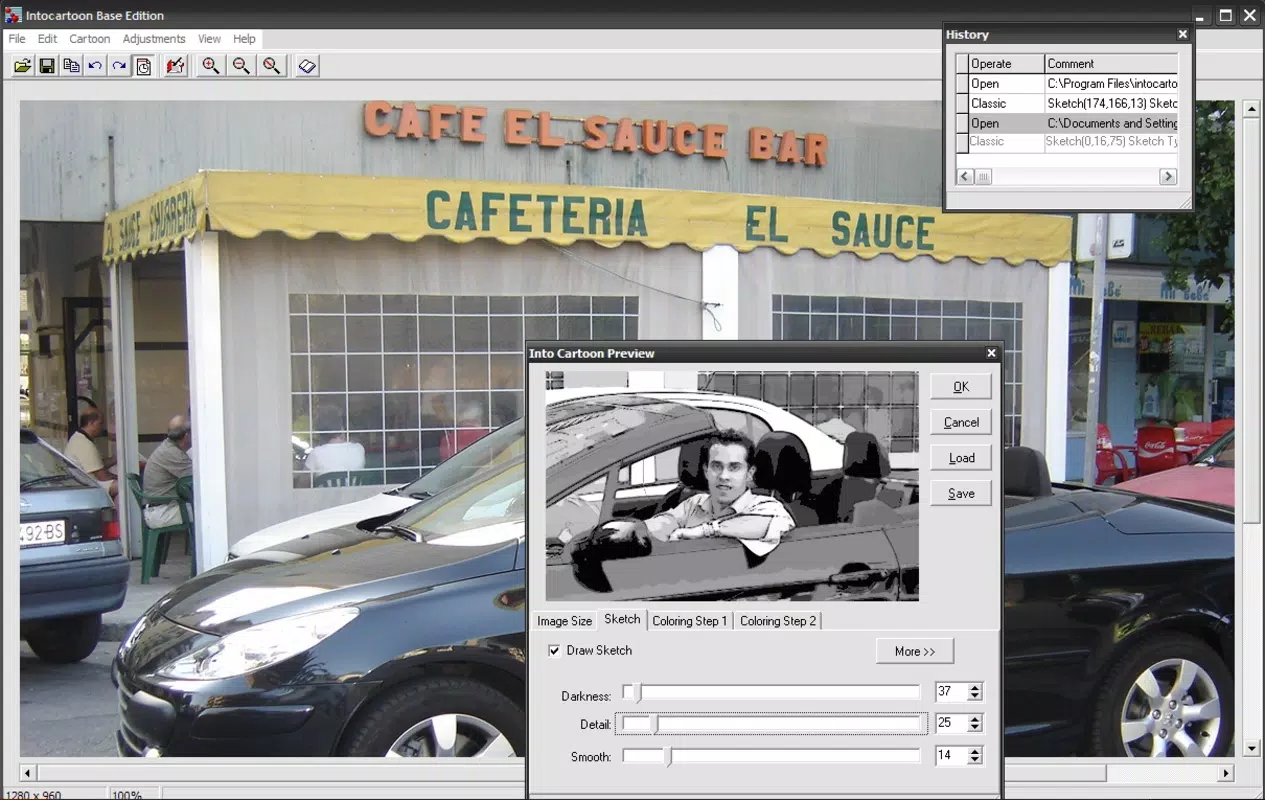Click the Intocartoon app icon in title bar
Image resolution: width=1265 pixels, height=800 pixels.
tap(12, 15)
